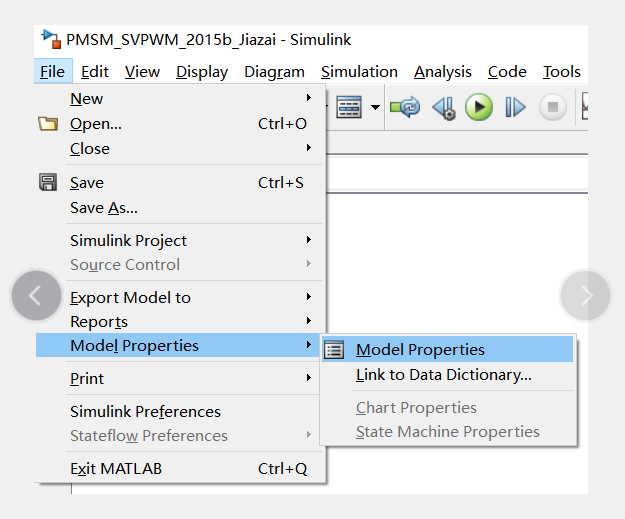Expand the New submenu
Viewport: 625px width, 519px height.
tap(181, 98)
